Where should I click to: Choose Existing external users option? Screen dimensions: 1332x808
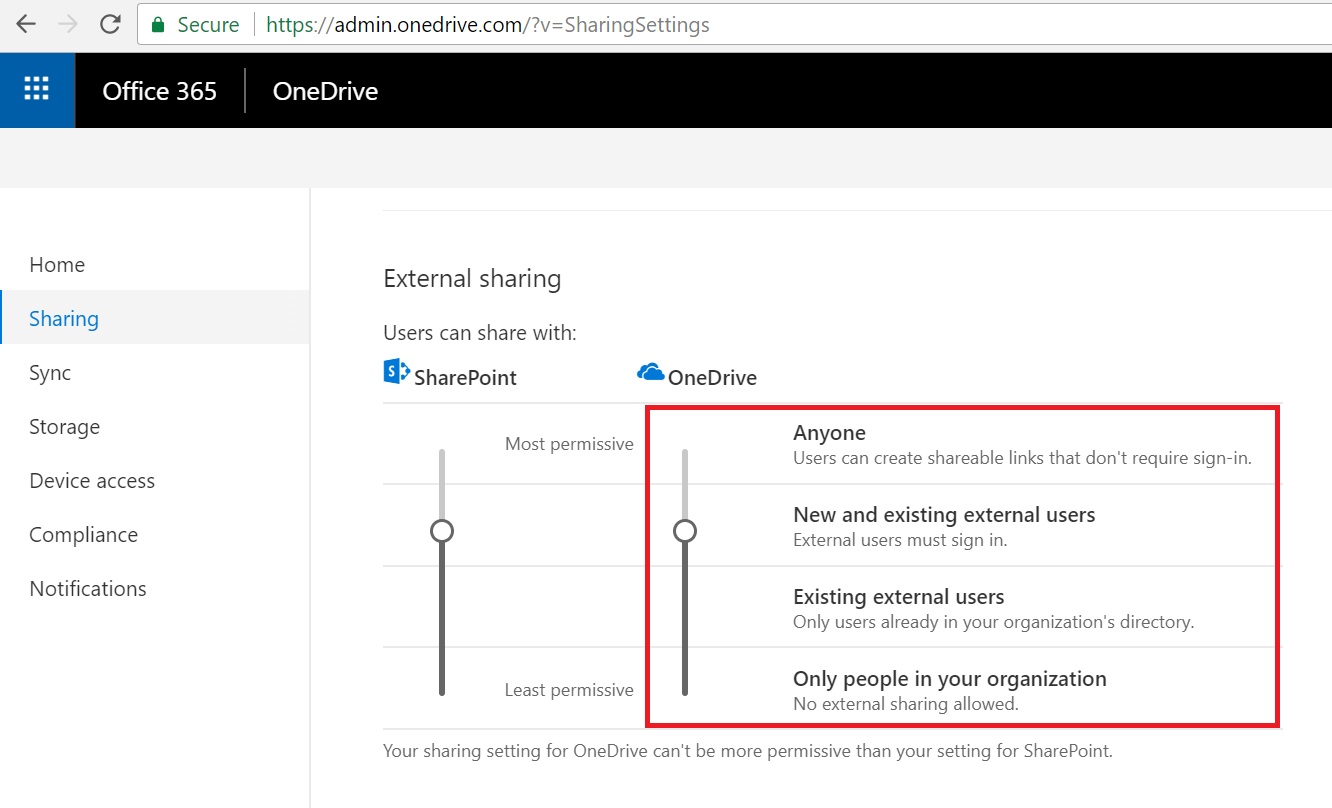click(898, 597)
